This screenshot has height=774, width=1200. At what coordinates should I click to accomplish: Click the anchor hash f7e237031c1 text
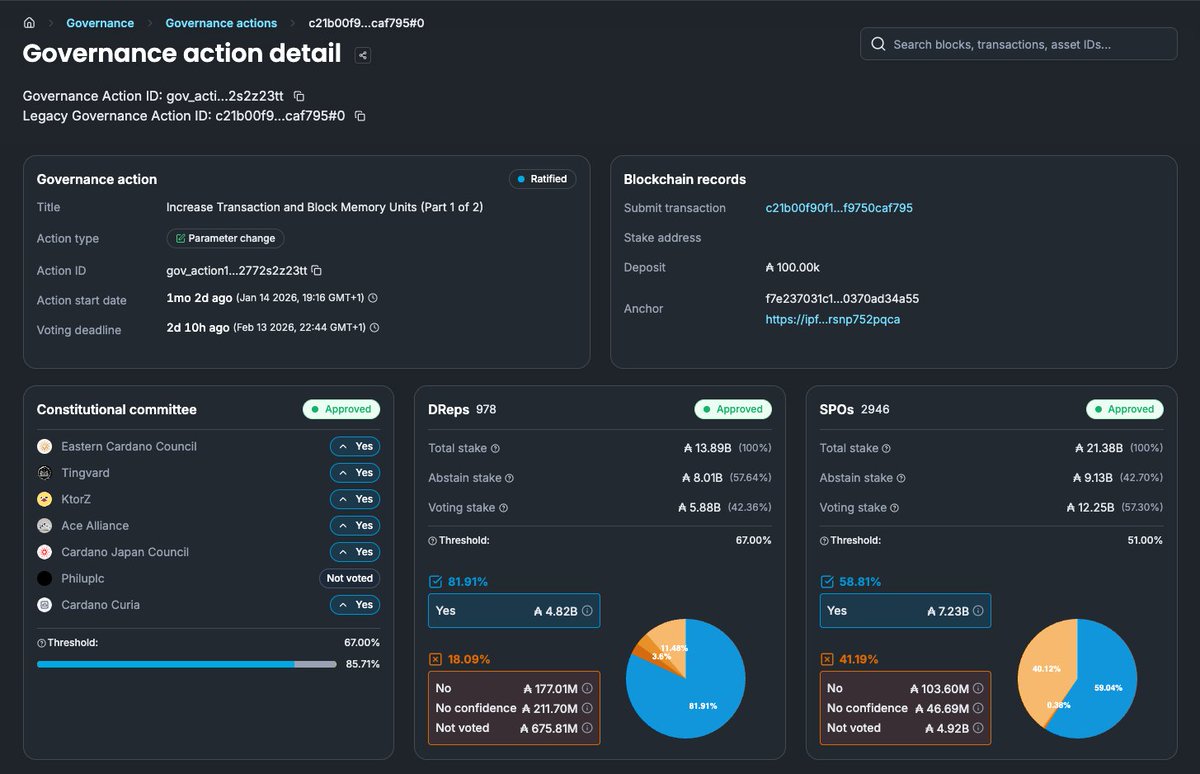point(842,298)
